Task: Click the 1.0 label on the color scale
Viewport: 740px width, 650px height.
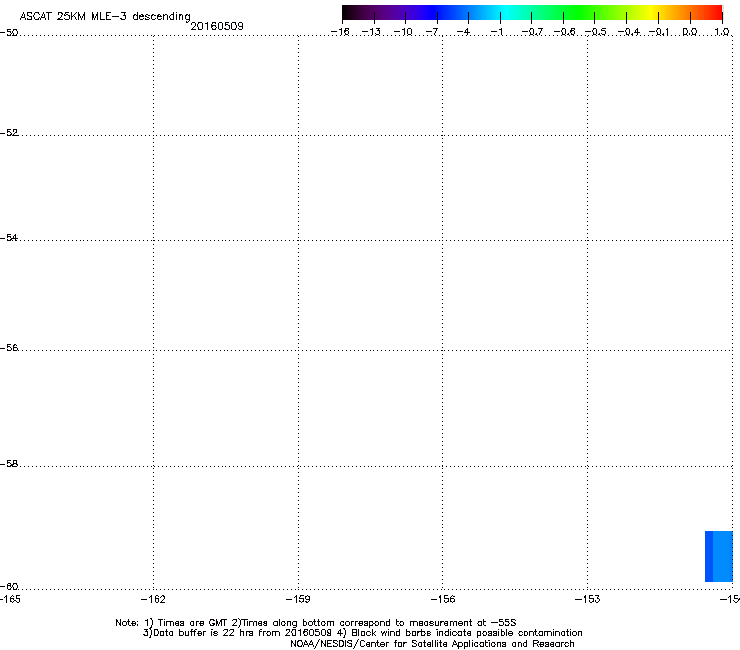Action: click(722, 32)
